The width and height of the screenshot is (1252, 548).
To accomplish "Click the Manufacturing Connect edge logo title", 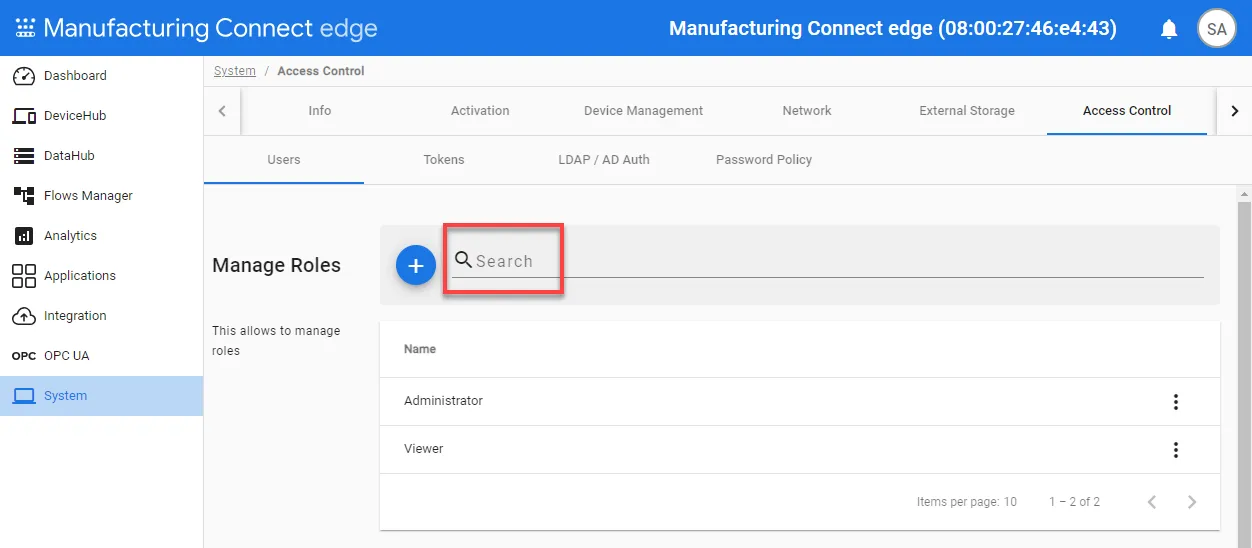I will (210, 28).
